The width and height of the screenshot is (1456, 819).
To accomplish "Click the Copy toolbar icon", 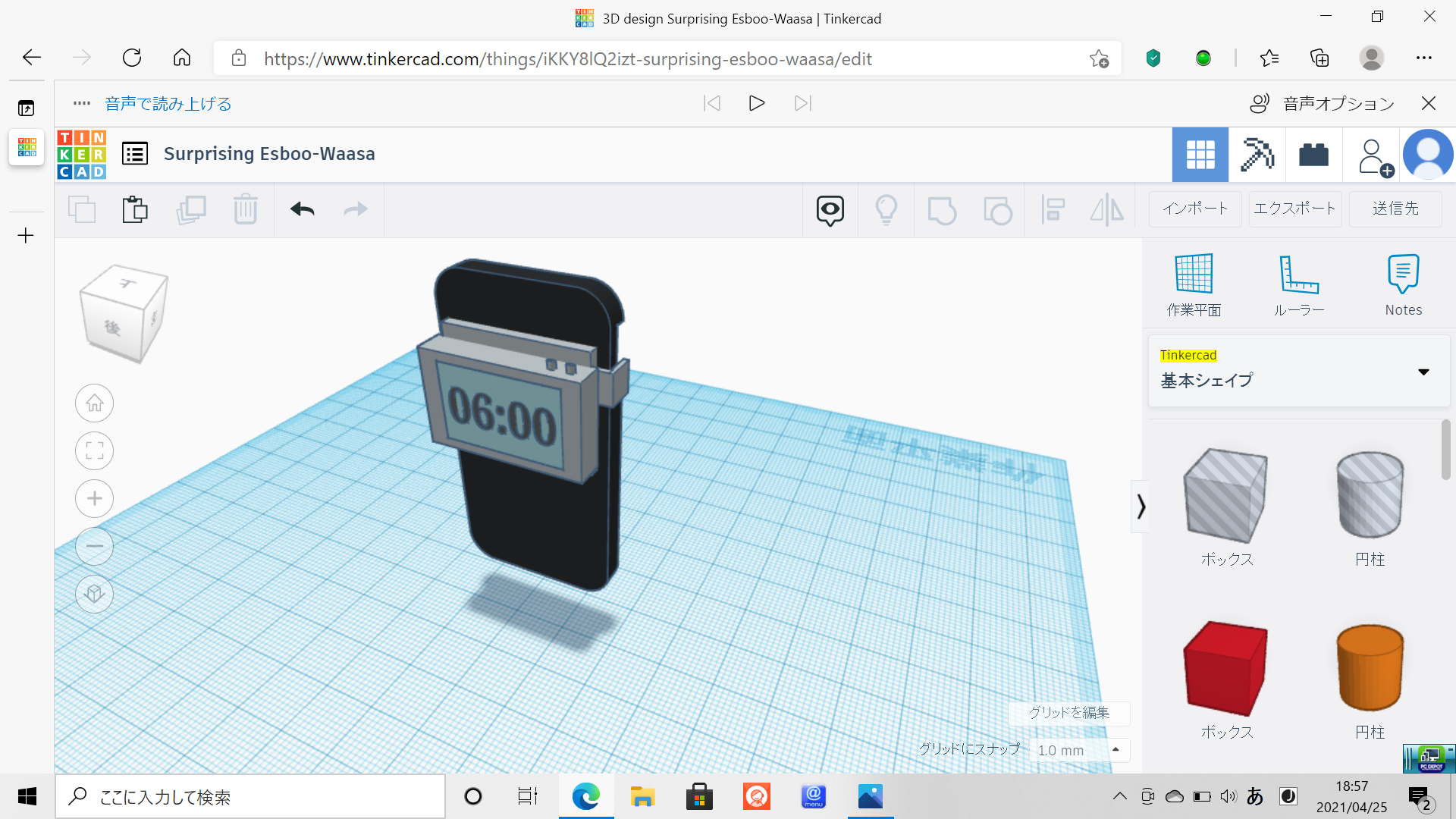I will pyautogui.click(x=82, y=209).
